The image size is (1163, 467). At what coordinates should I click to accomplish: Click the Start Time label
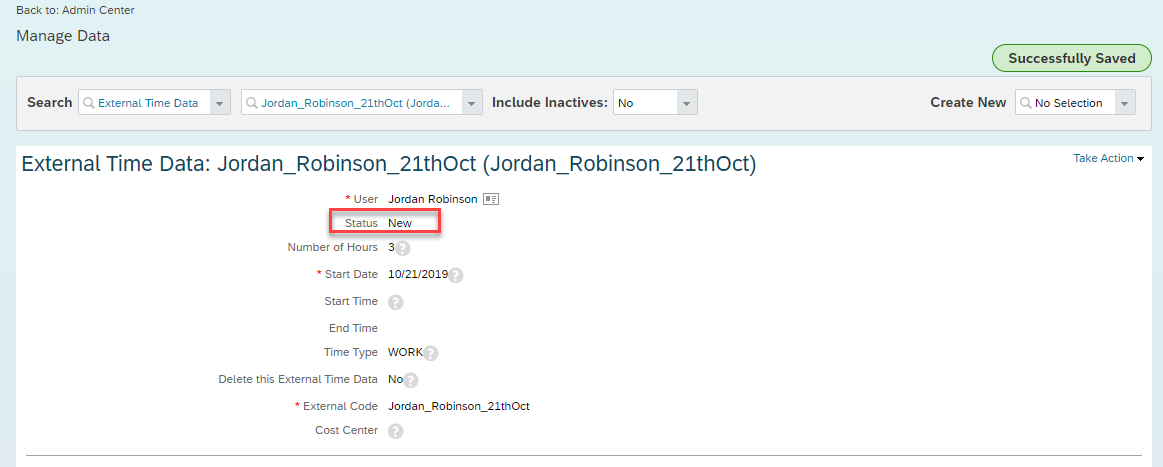click(x=351, y=301)
